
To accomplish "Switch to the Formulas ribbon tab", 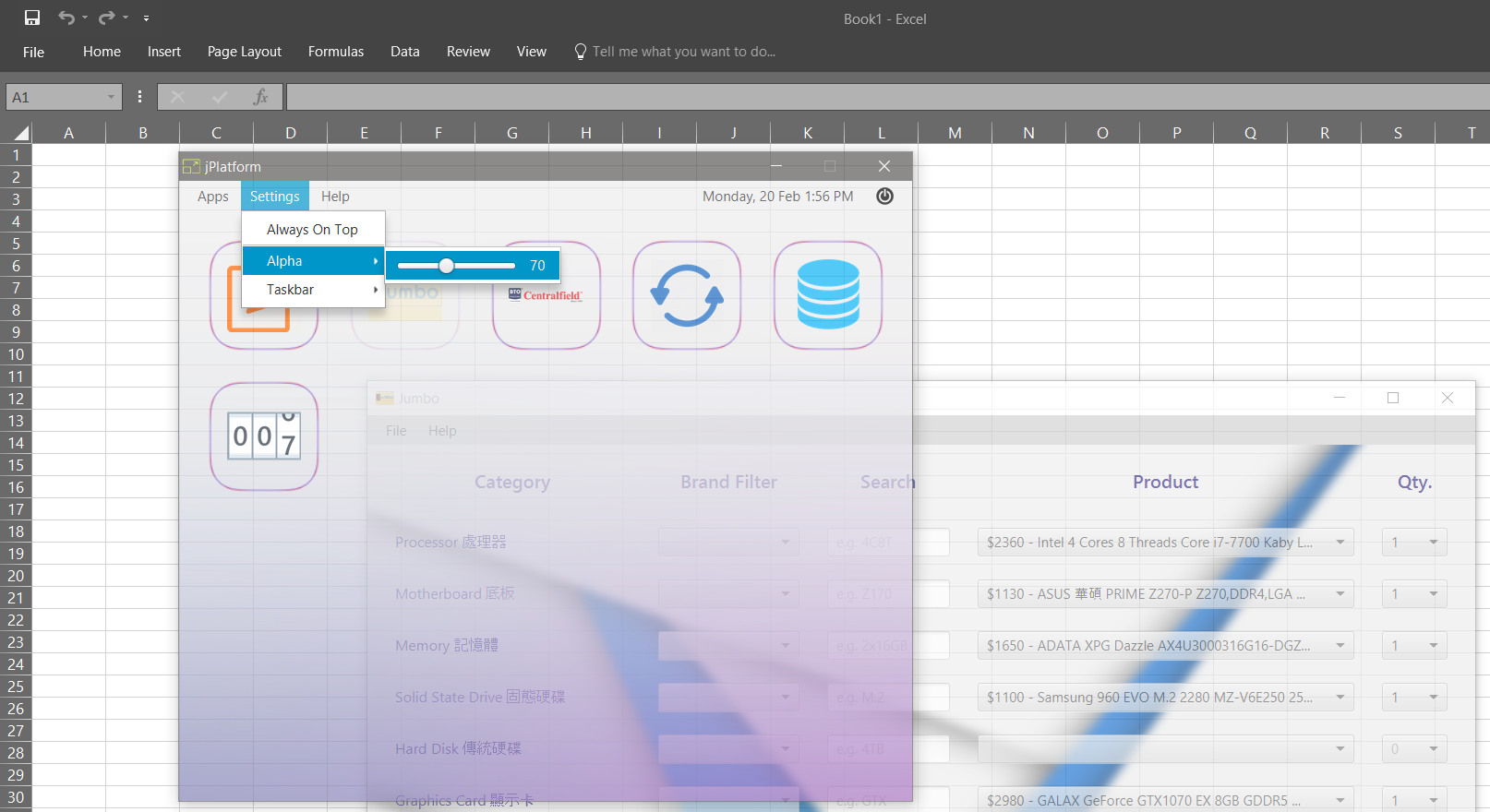I will (x=336, y=52).
